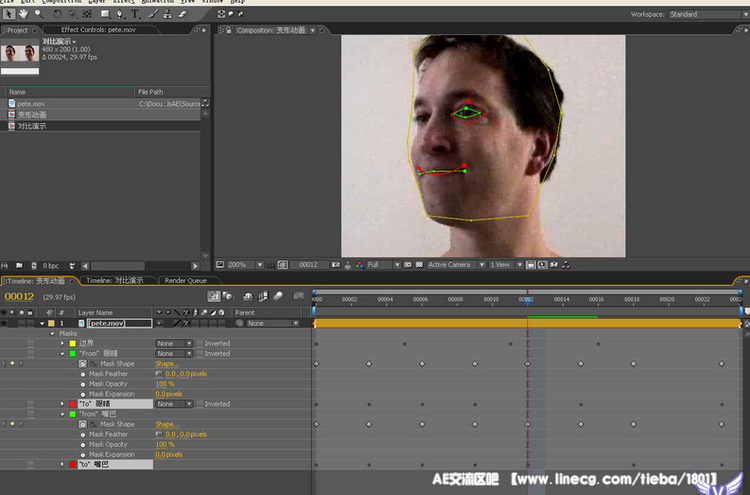Toggle the transparency grid icon
The width and height of the screenshot is (750, 495).
click(x=419, y=264)
